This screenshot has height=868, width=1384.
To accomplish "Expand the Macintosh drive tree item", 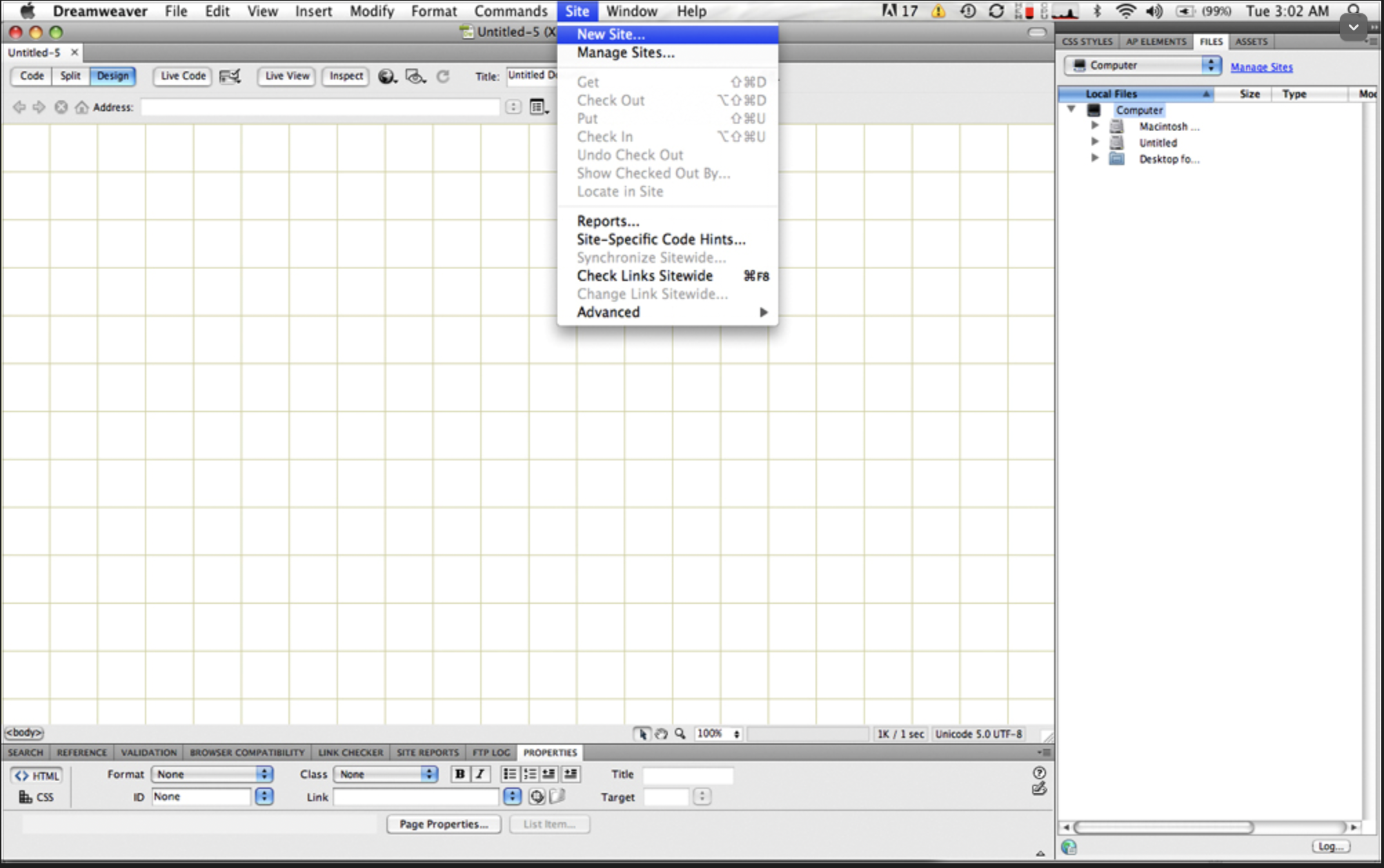I will point(1094,126).
